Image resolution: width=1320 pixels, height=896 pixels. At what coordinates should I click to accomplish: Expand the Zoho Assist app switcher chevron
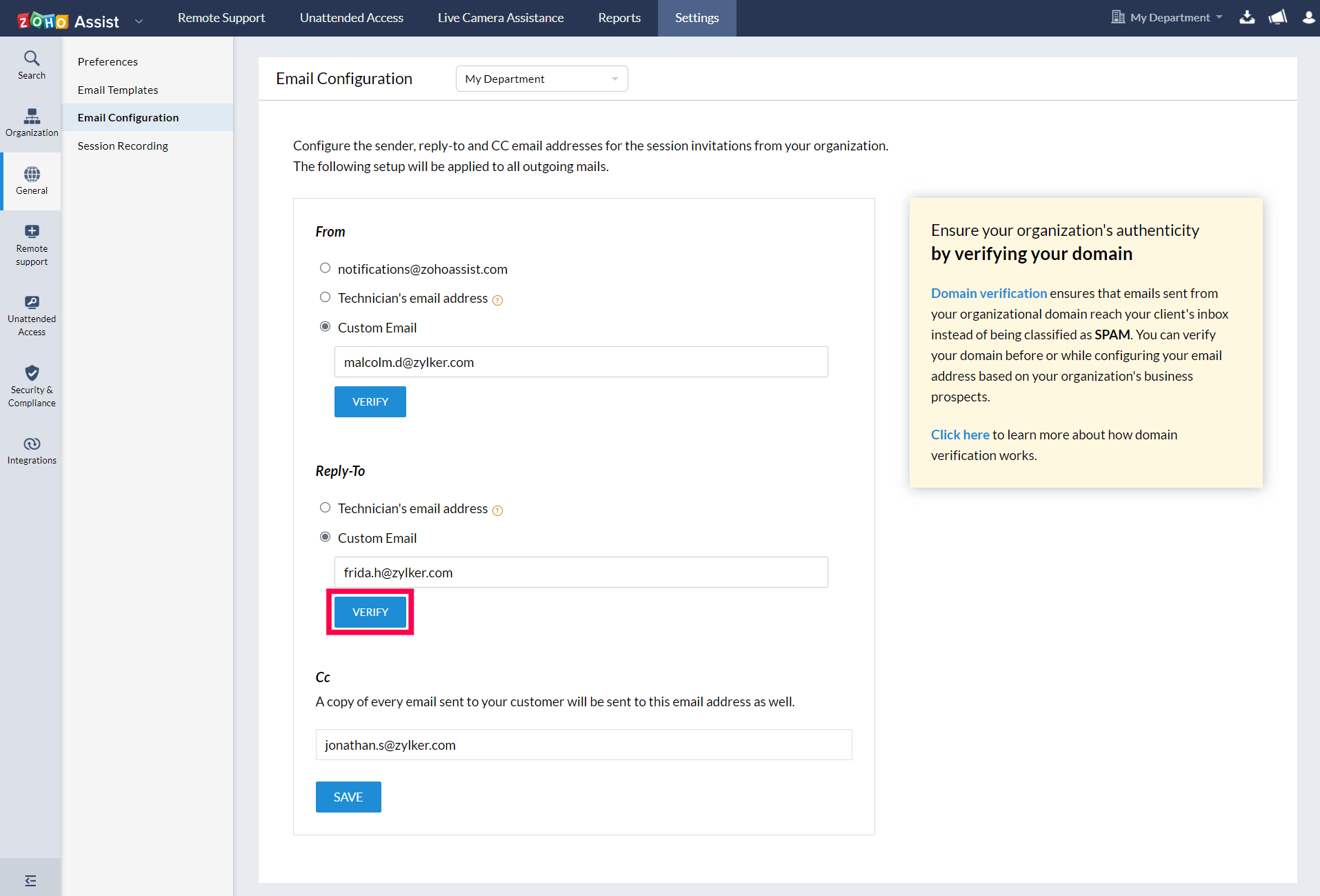(x=139, y=21)
